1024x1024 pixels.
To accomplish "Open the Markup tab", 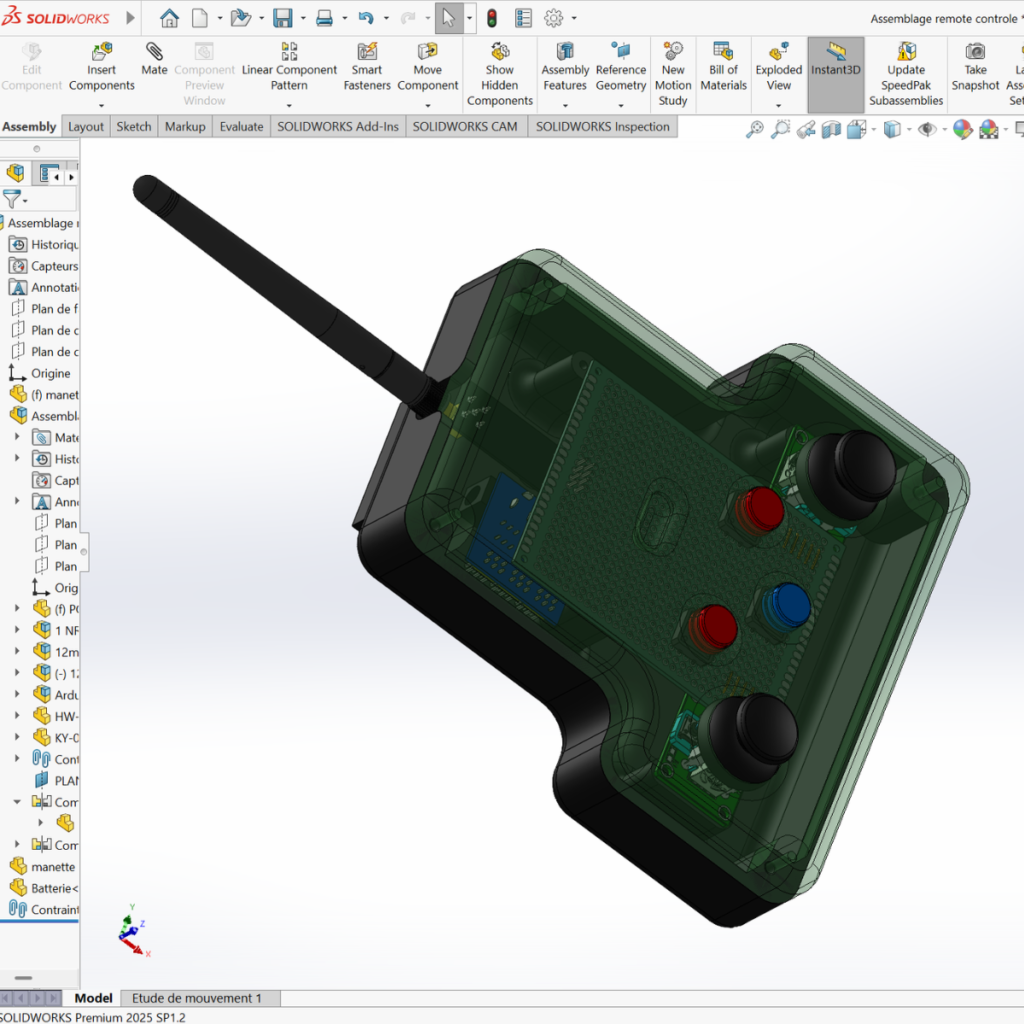I will click(x=185, y=127).
